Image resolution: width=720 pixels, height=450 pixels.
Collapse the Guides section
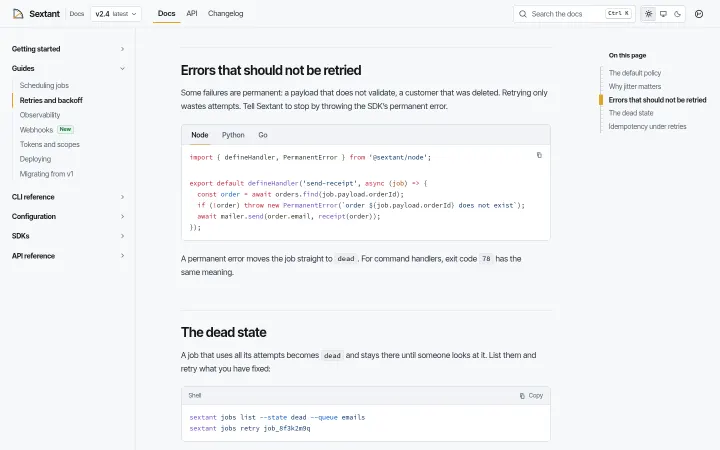[68, 68]
